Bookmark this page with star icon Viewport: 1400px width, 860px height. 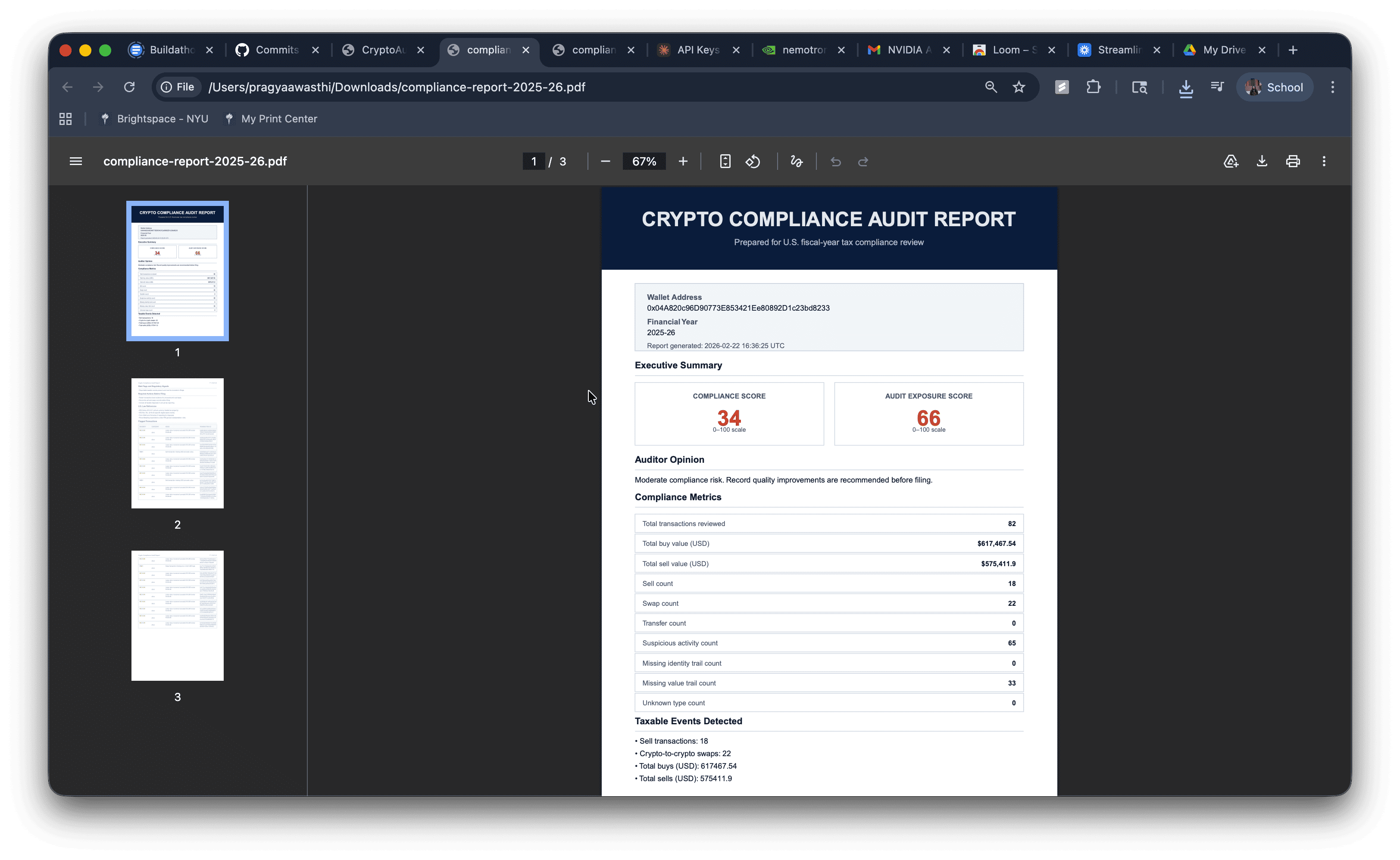(x=1018, y=87)
